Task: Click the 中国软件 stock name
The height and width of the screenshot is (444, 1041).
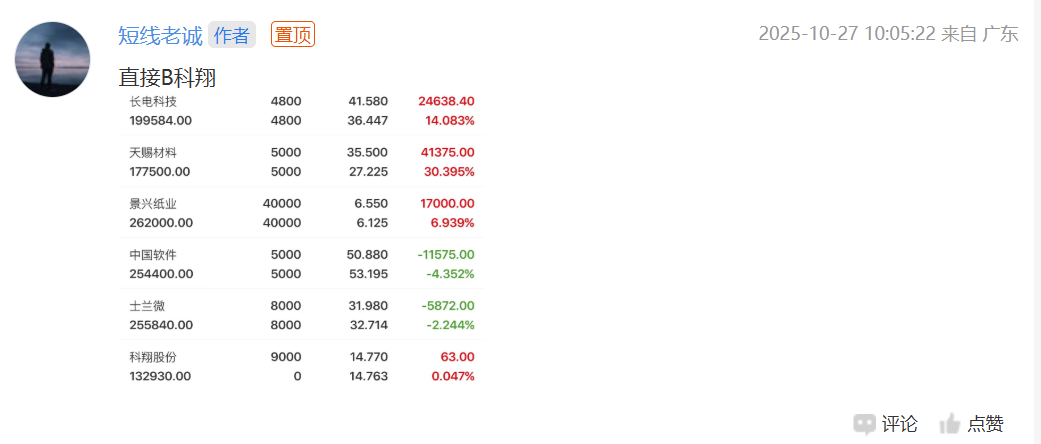Action: click(153, 254)
